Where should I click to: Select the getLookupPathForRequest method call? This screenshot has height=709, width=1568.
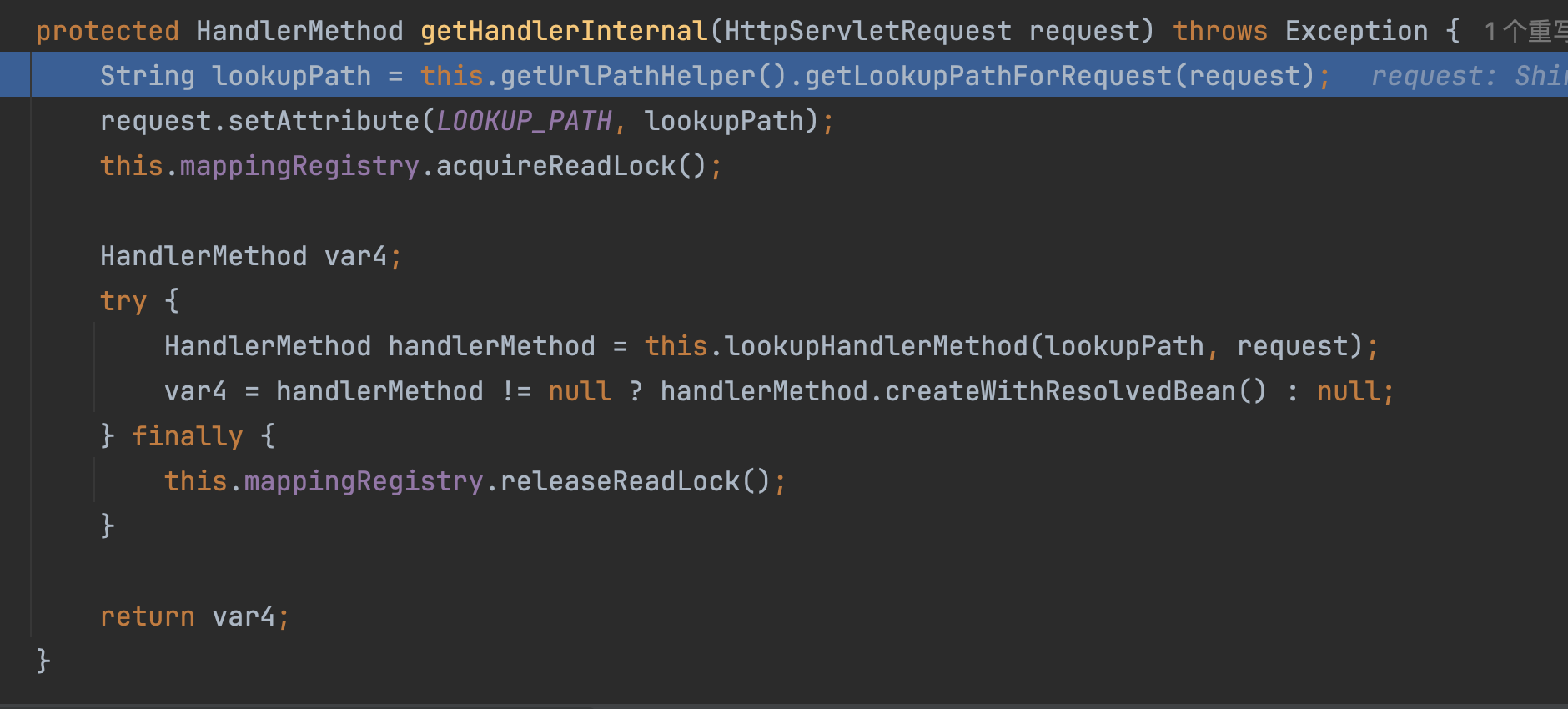pos(988,76)
